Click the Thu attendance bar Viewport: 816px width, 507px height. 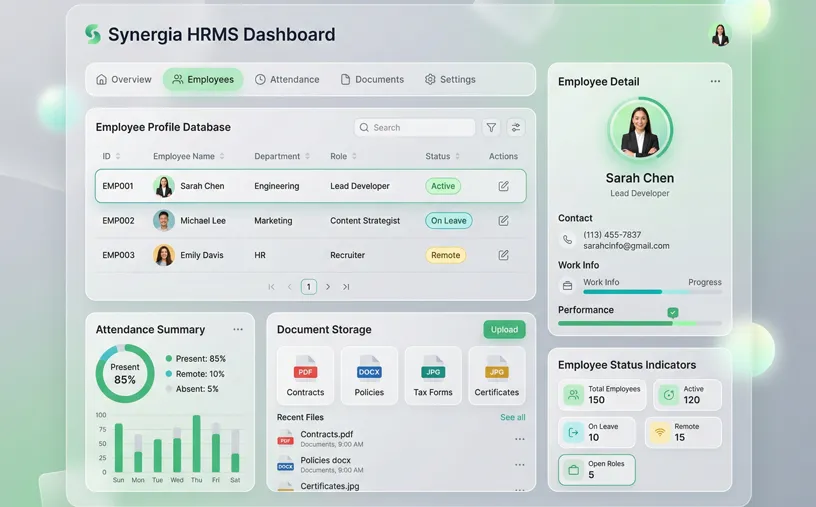[x=197, y=443]
